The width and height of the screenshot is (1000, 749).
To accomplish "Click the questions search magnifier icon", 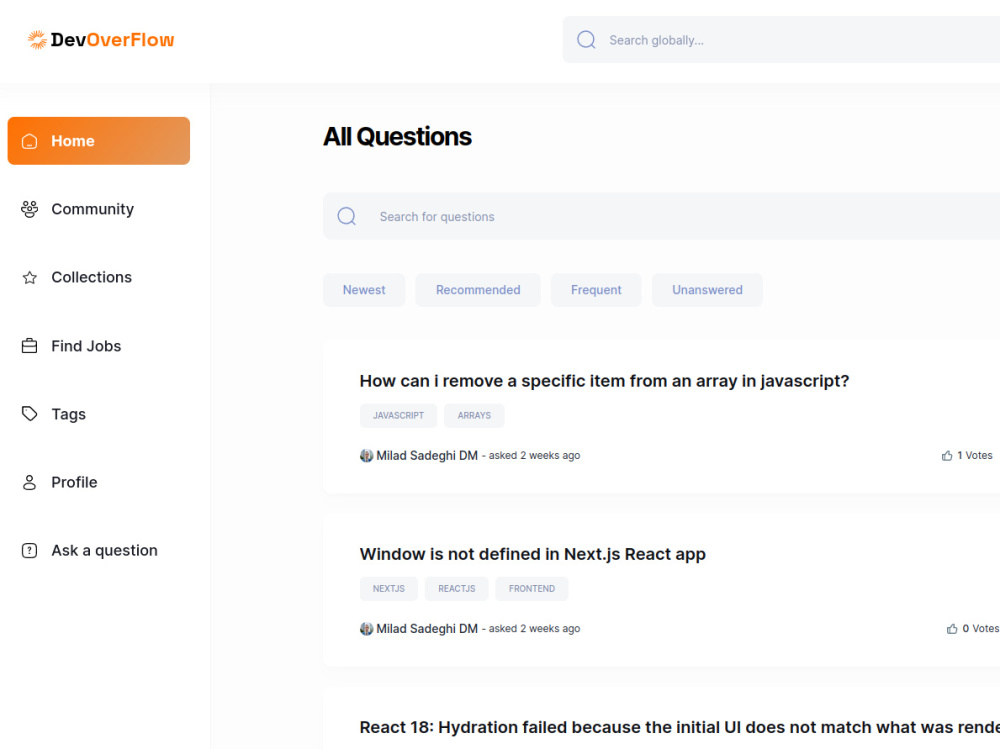I will [x=347, y=216].
